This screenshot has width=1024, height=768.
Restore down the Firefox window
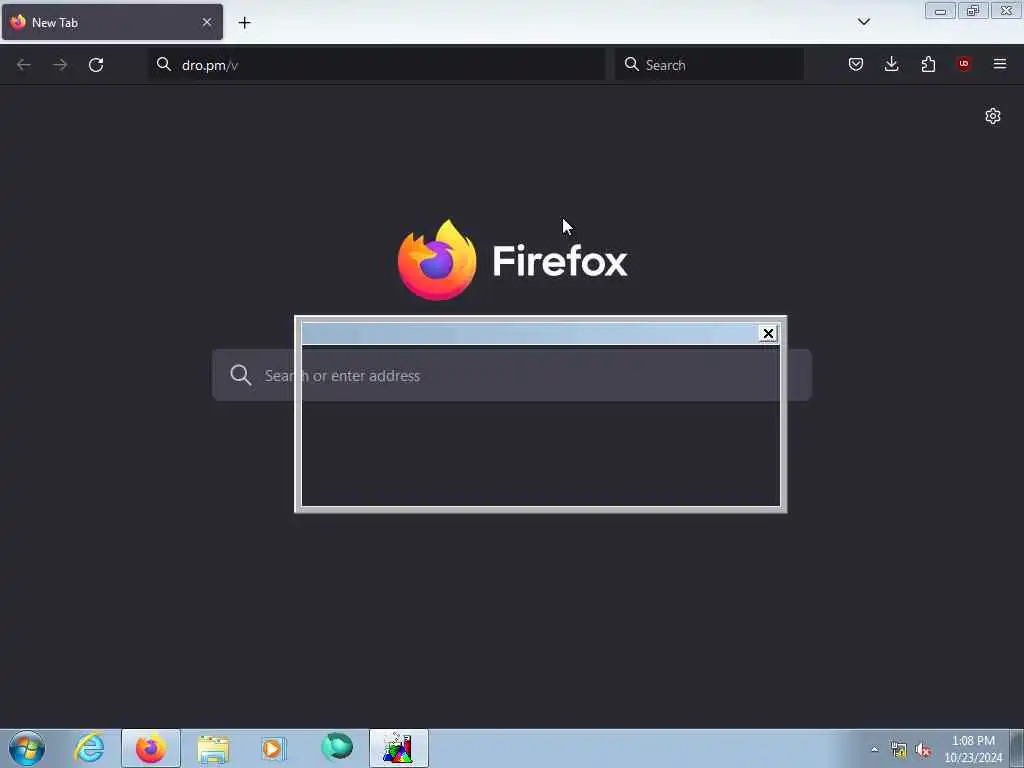click(x=973, y=11)
